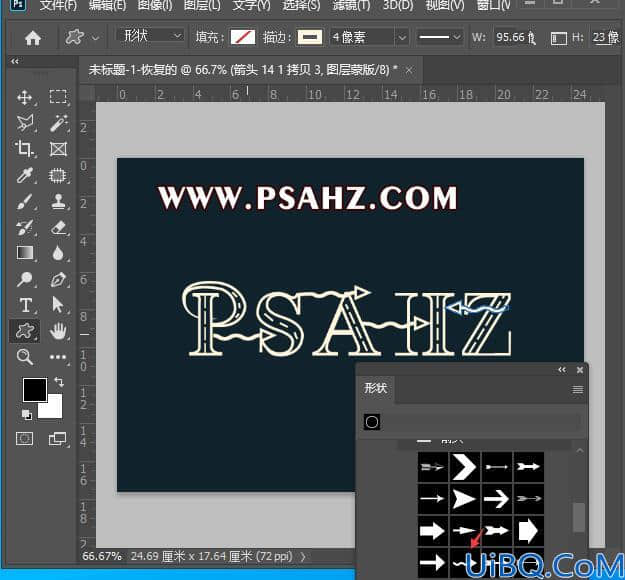Select the Clone Stamp tool
The height and width of the screenshot is (580, 625).
tap(58, 201)
